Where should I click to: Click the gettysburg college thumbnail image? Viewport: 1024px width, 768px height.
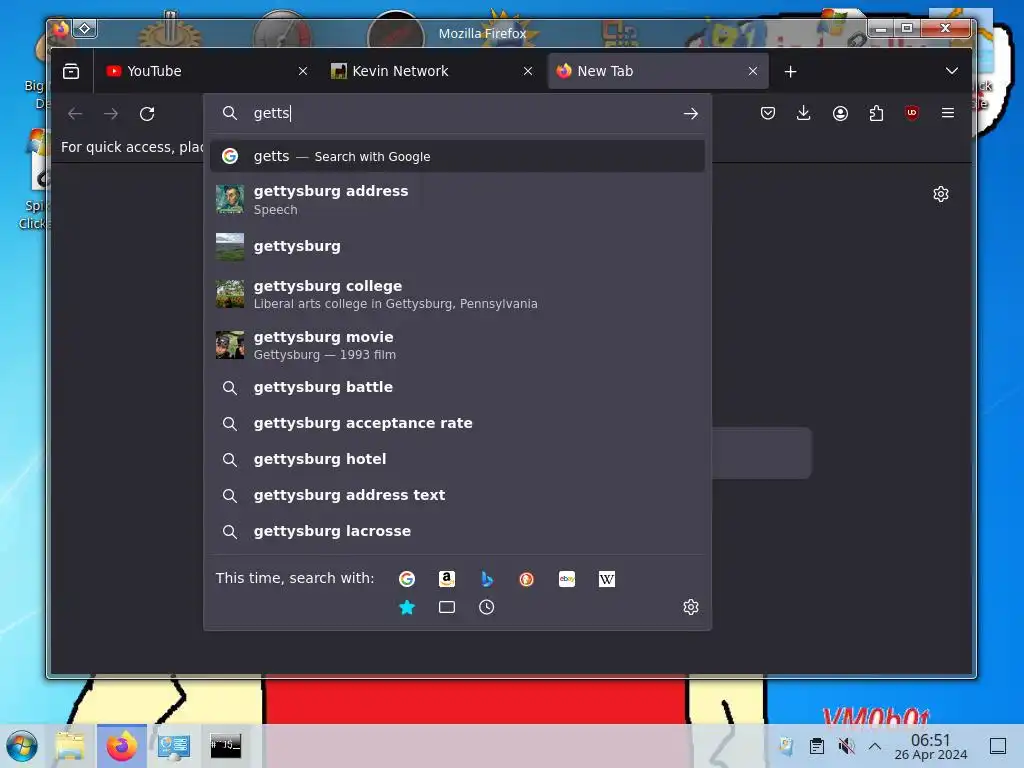tap(230, 294)
